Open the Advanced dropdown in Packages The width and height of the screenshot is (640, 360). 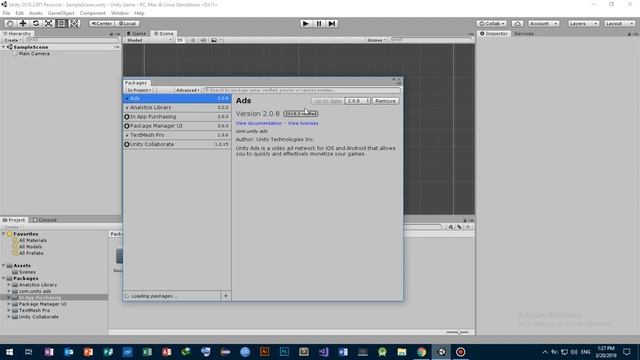pos(187,90)
